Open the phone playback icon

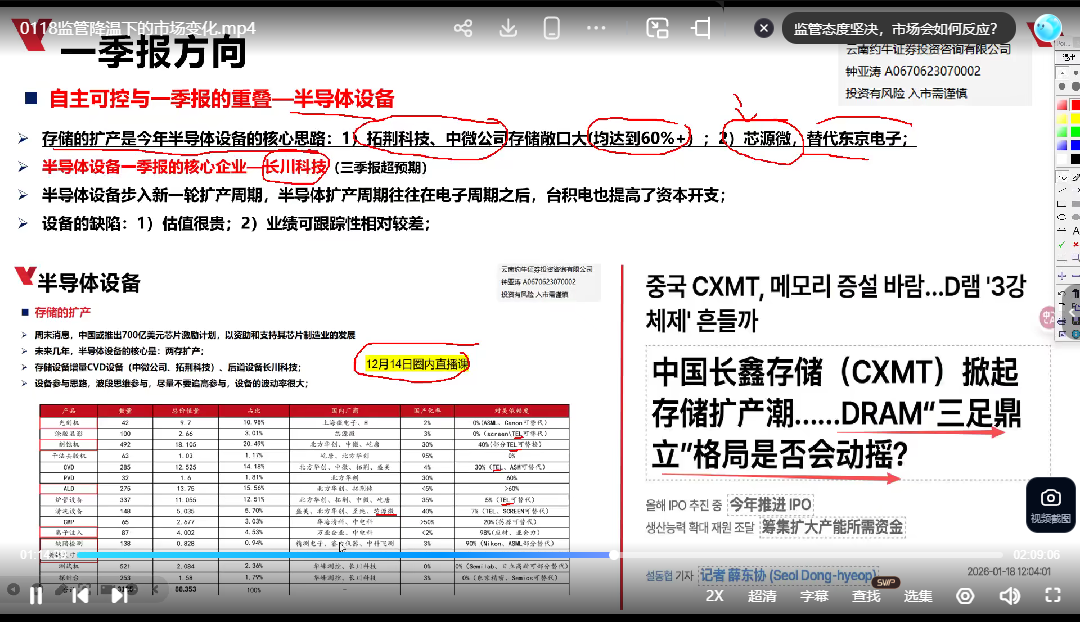click(x=552, y=28)
